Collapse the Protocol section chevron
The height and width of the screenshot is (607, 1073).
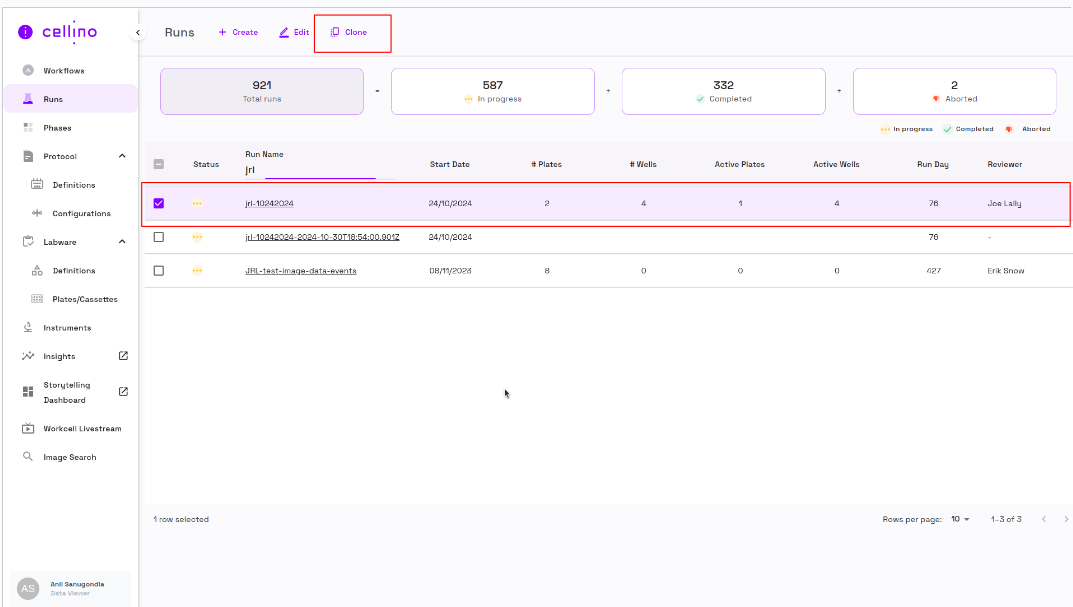point(122,156)
